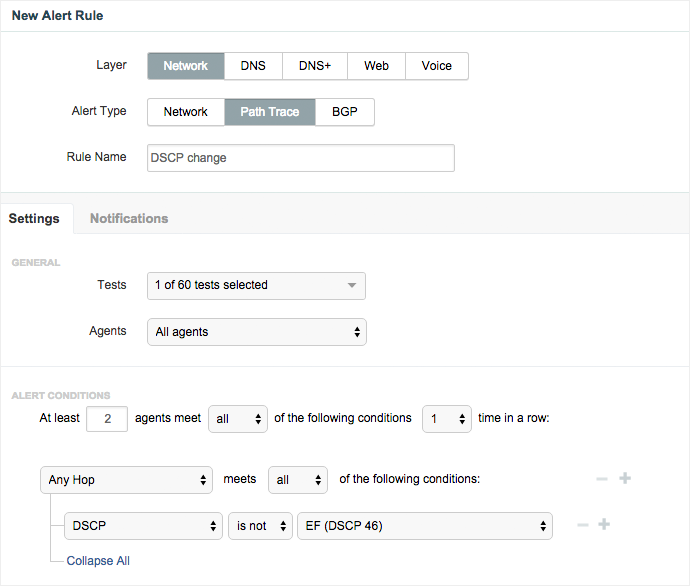Switch alert type to BGP
This screenshot has height=586, width=690.
345,112
